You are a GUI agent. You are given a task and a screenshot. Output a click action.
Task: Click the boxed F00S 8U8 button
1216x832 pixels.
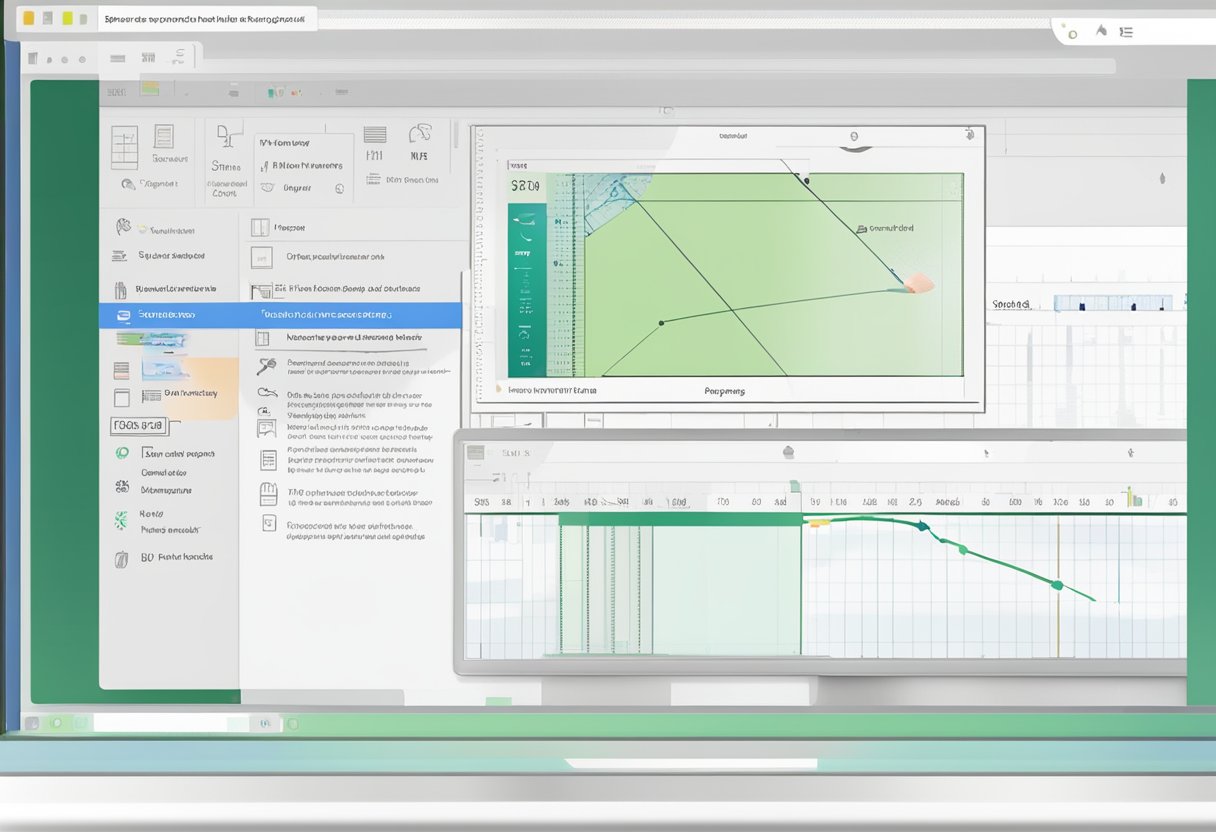pos(139,426)
